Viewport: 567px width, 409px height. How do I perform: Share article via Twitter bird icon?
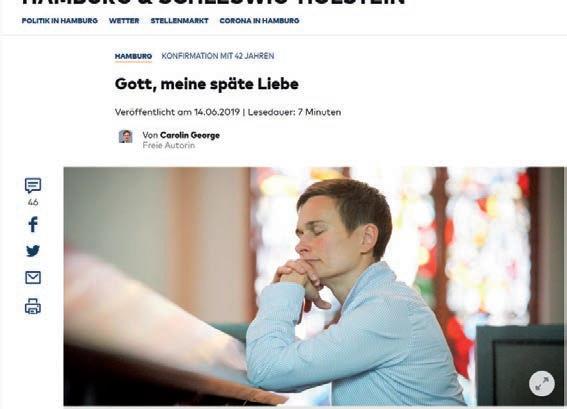[33, 251]
